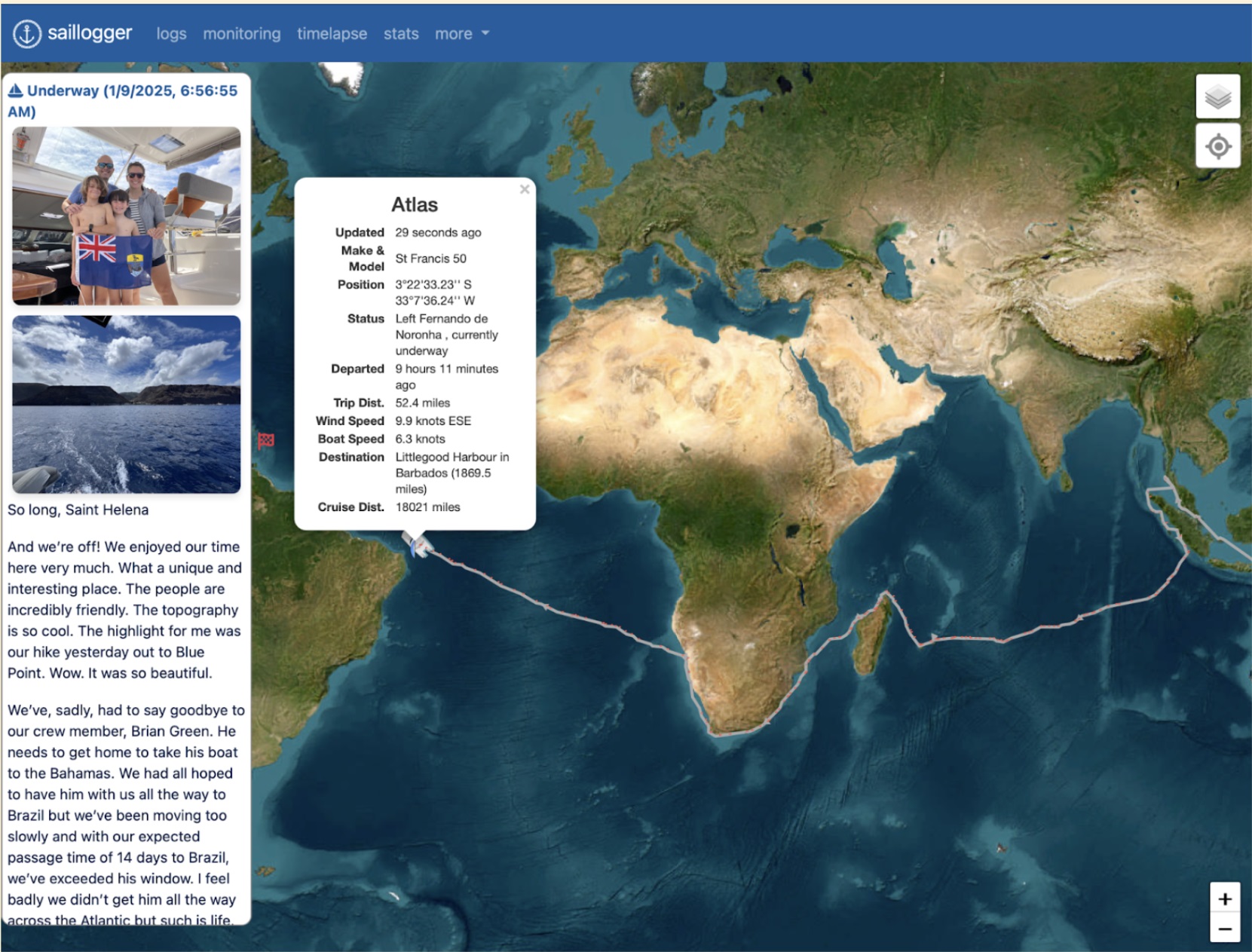Click the Atlas boat marker on the map
Viewport: 1252px width, 952px height.
pyautogui.click(x=415, y=543)
